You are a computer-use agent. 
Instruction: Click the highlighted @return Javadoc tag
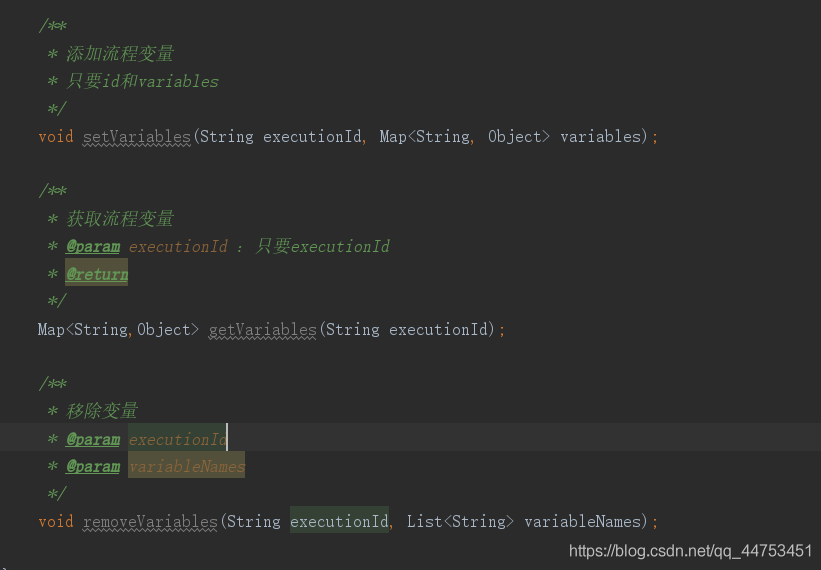pos(97,274)
